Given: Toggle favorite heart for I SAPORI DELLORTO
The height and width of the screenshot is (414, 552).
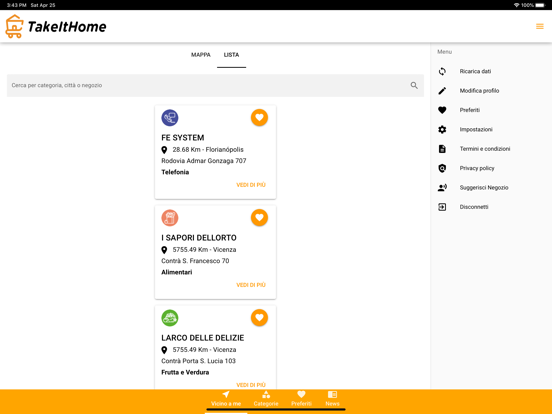Looking at the screenshot, I should 259,218.
